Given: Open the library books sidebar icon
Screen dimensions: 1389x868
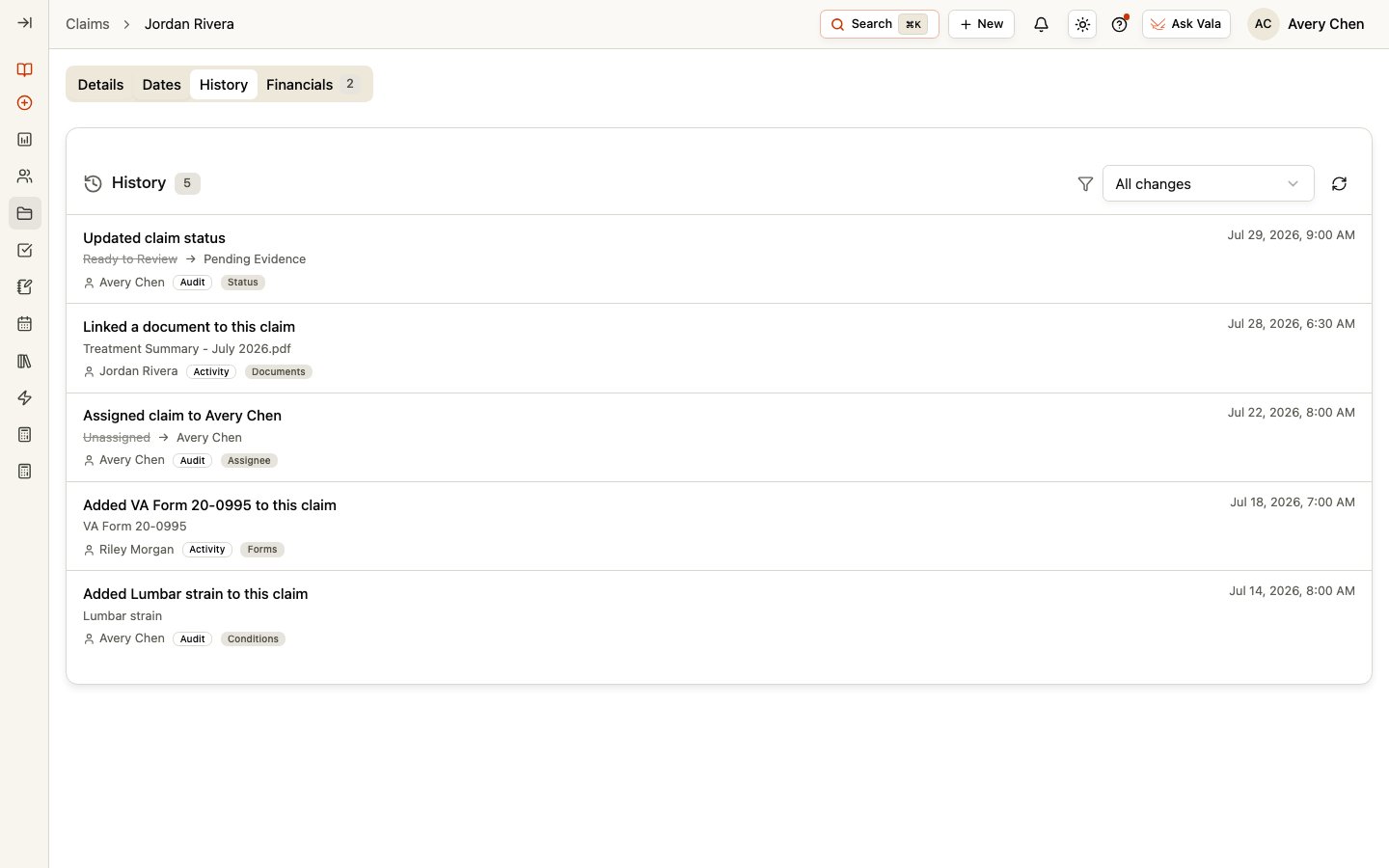Looking at the screenshot, I should pyautogui.click(x=25, y=361).
